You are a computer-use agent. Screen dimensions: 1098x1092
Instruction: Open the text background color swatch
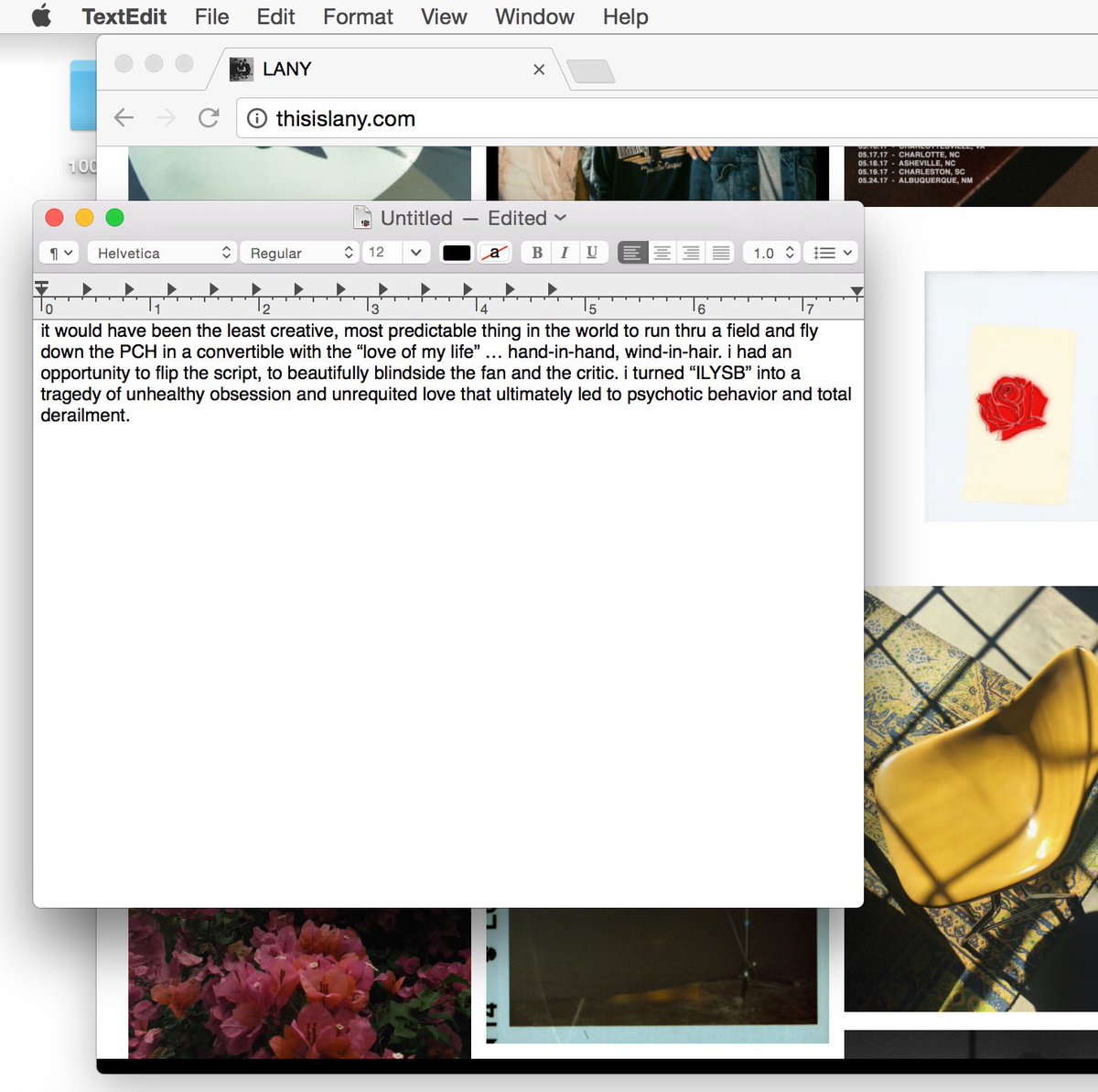pyautogui.click(x=494, y=253)
